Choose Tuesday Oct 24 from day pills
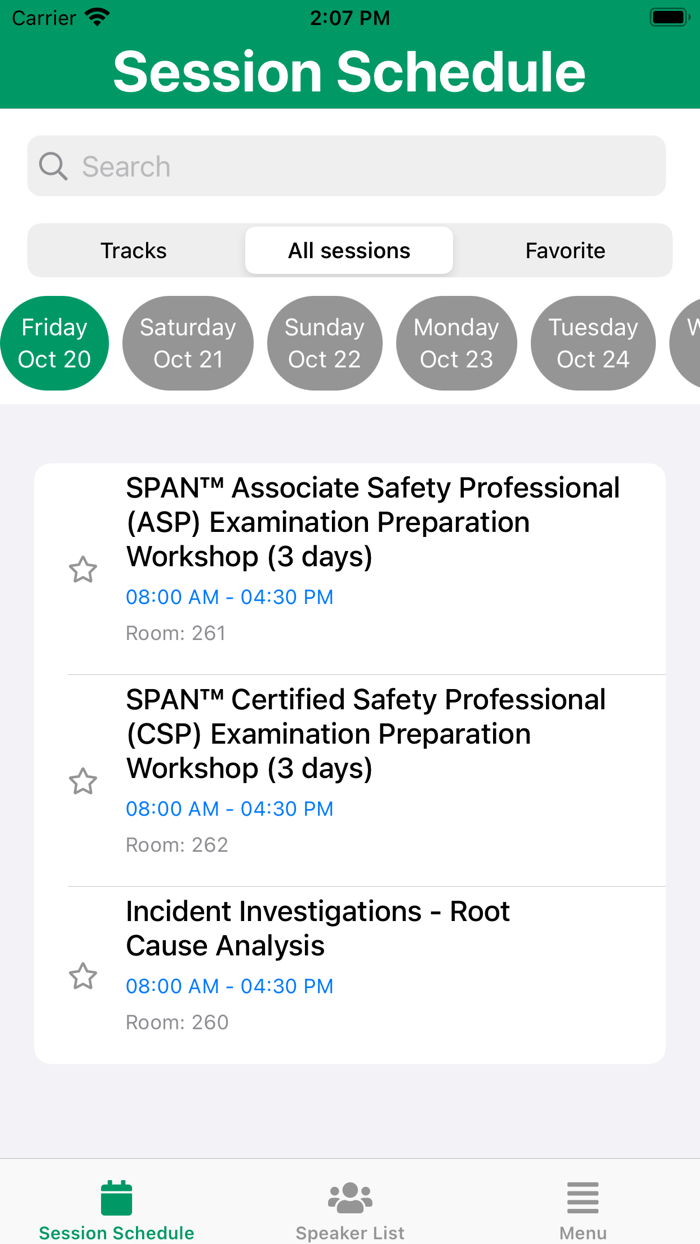This screenshot has width=700, height=1244. coord(592,343)
